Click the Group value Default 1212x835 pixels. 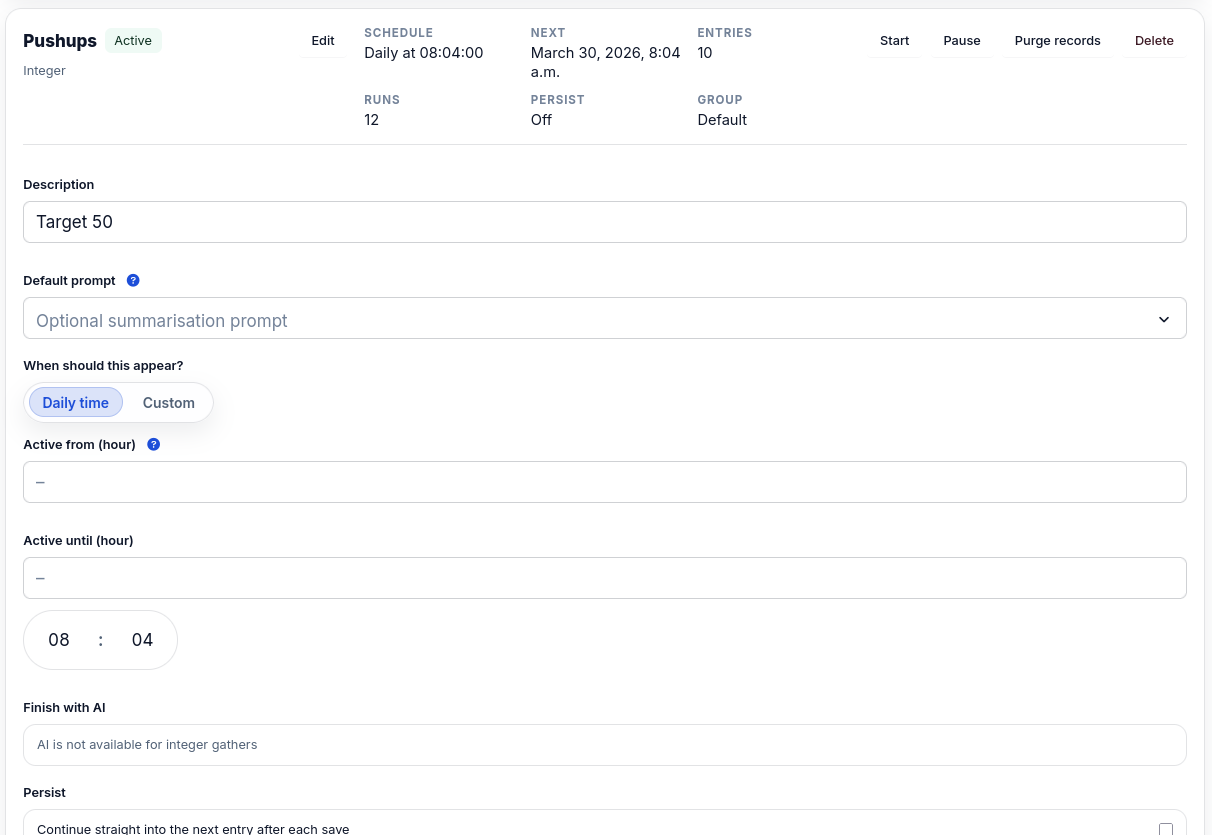pos(722,120)
